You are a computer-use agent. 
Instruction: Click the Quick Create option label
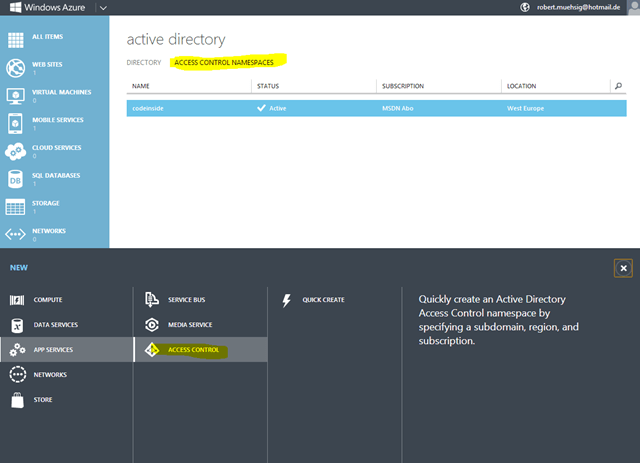pos(323,300)
